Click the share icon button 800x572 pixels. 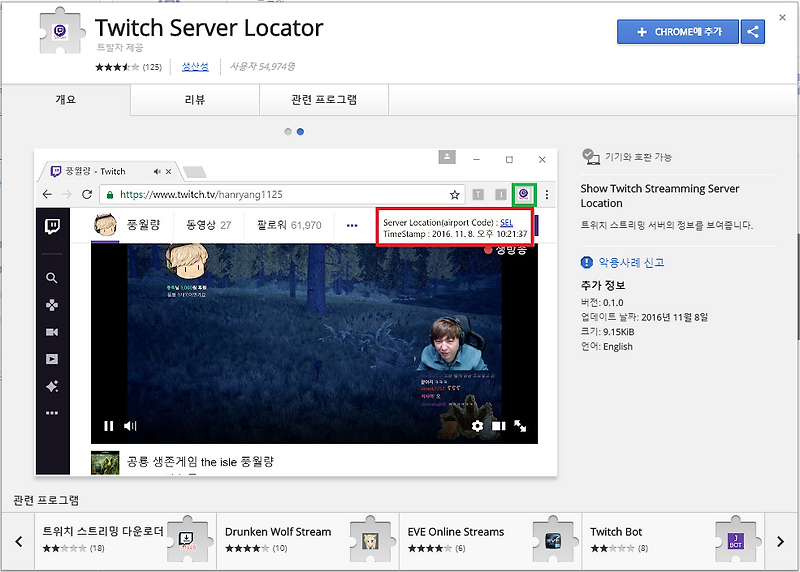tap(753, 32)
